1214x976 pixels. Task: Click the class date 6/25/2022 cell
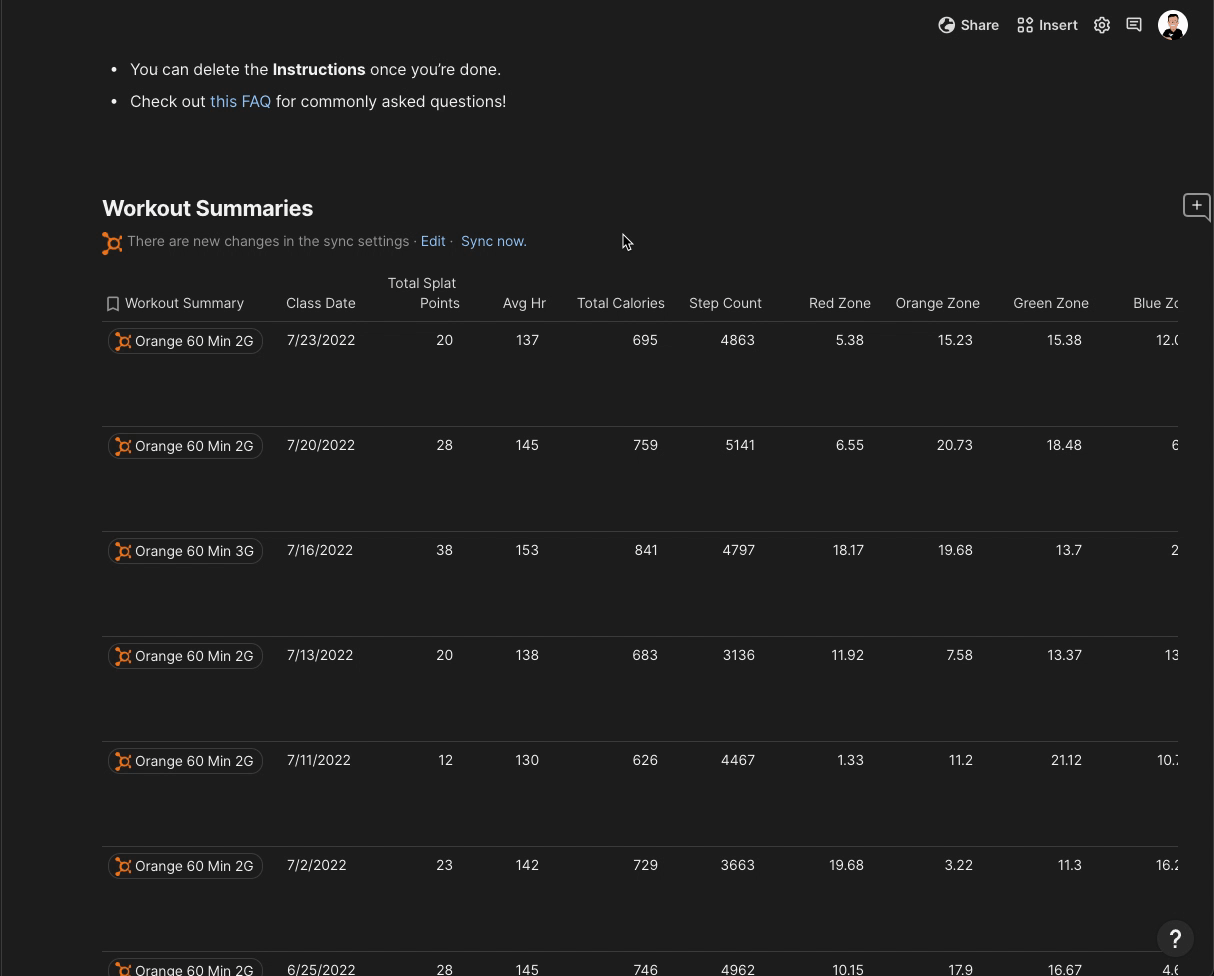click(x=321, y=969)
